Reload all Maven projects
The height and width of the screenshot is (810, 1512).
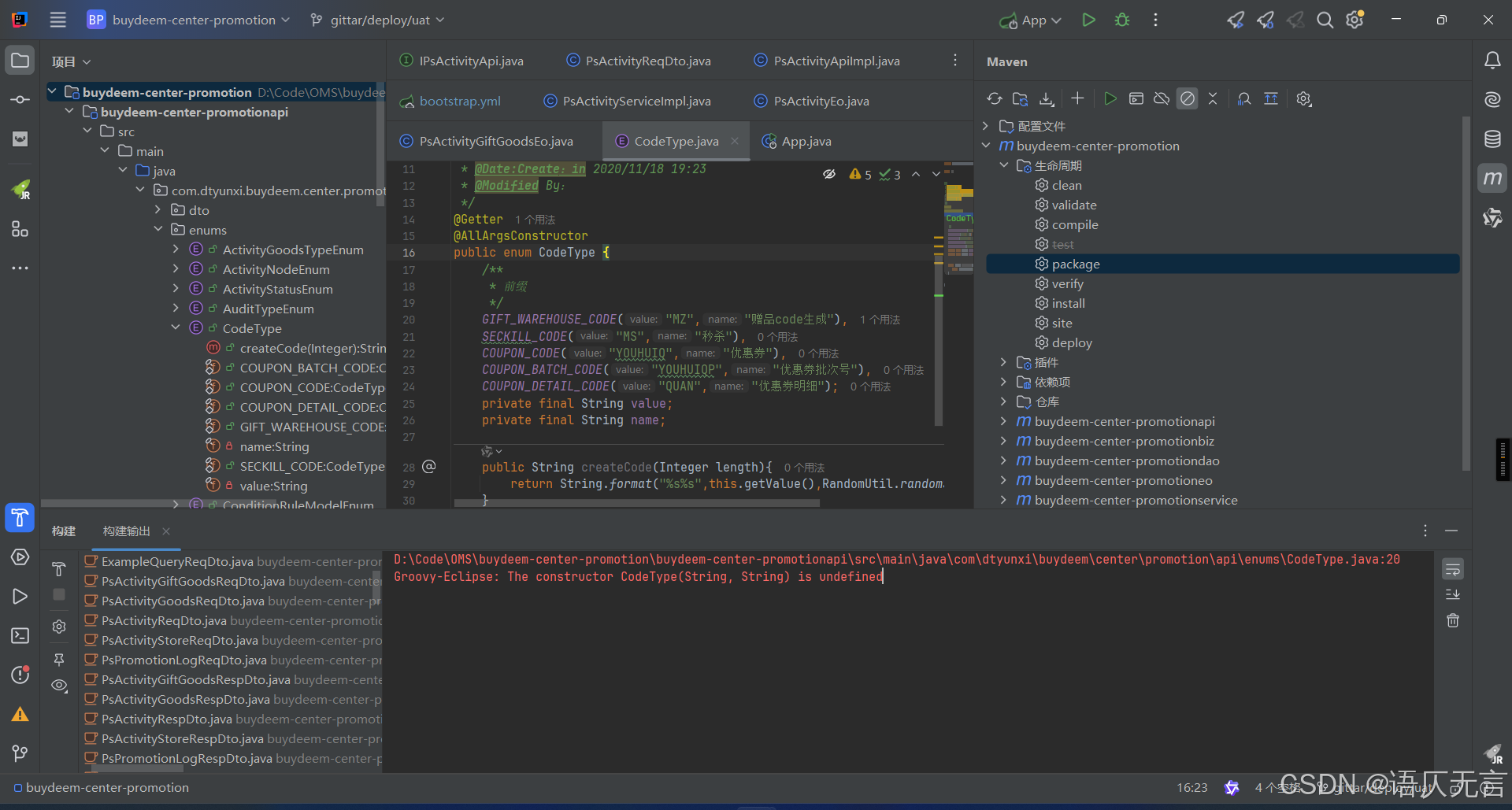[x=995, y=98]
